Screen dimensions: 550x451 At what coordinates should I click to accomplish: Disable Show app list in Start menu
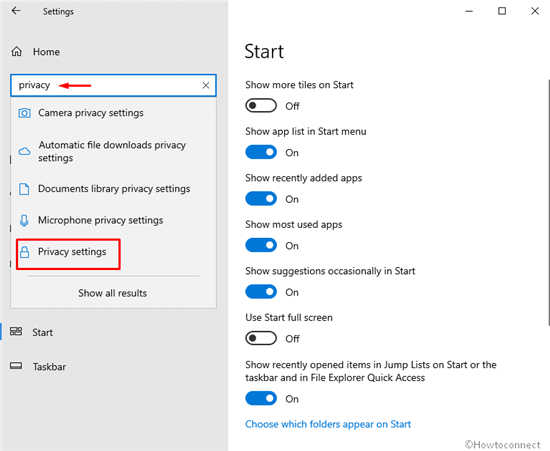[261, 152]
